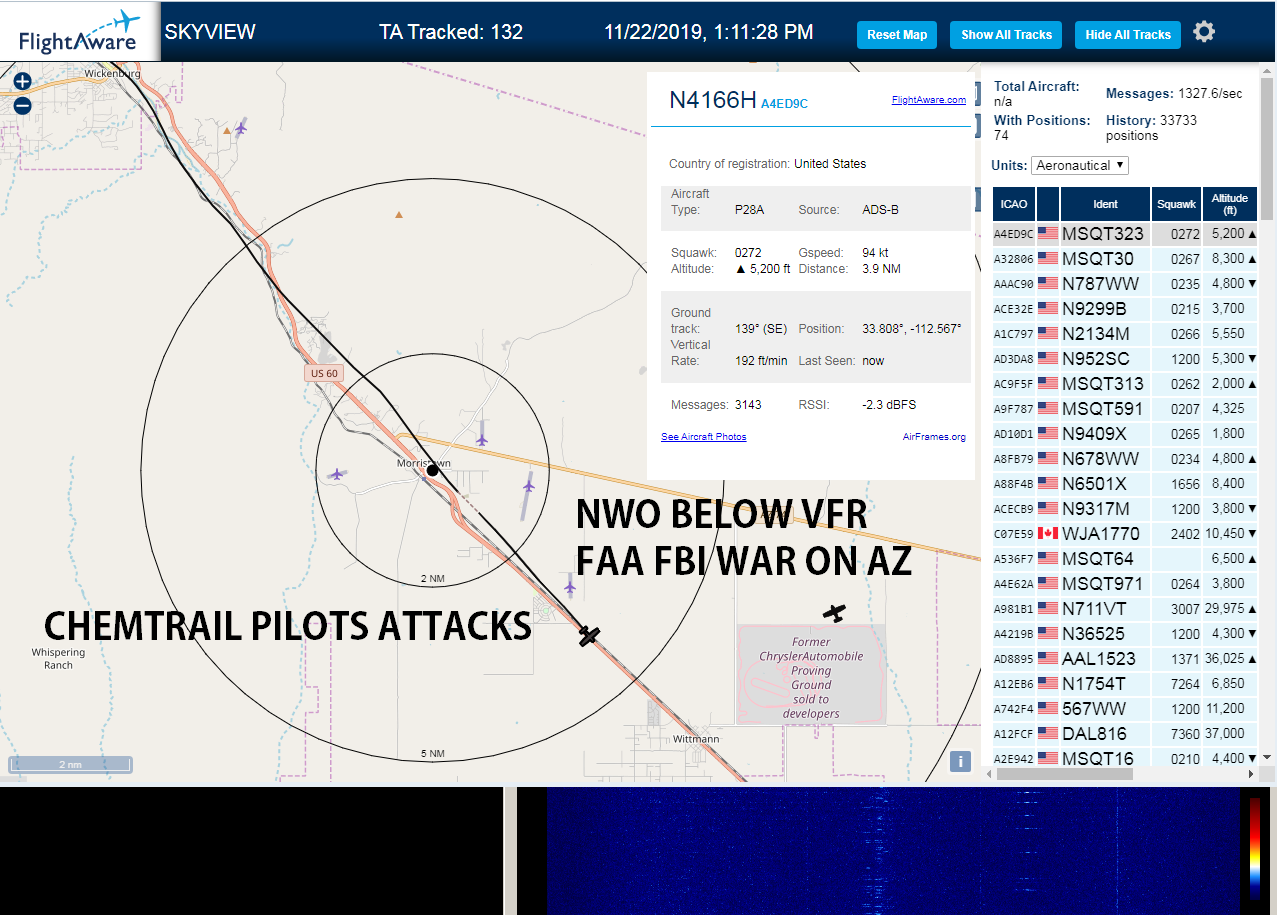Viewport: 1277px width, 915px height.
Task: Click the signal waterfall spectrum display
Action: pyautogui.click(x=892, y=851)
